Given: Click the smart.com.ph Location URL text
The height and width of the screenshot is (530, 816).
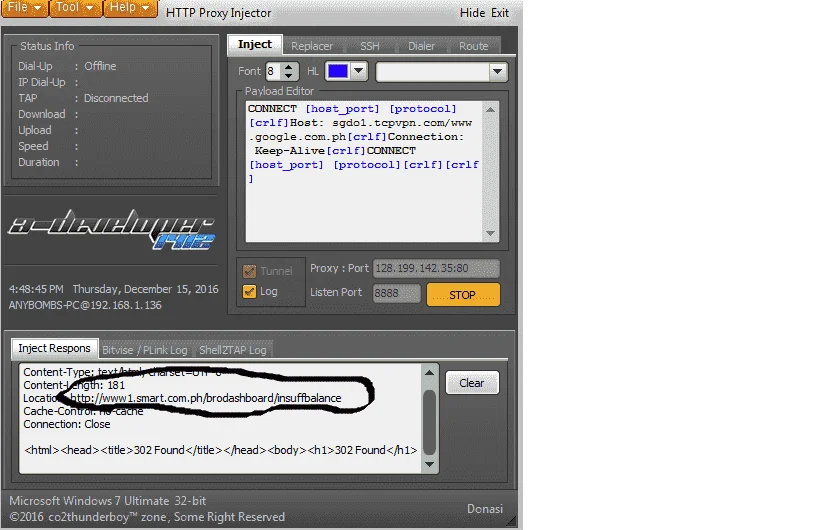Looking at the screenshot, I should tap(206, 398).
